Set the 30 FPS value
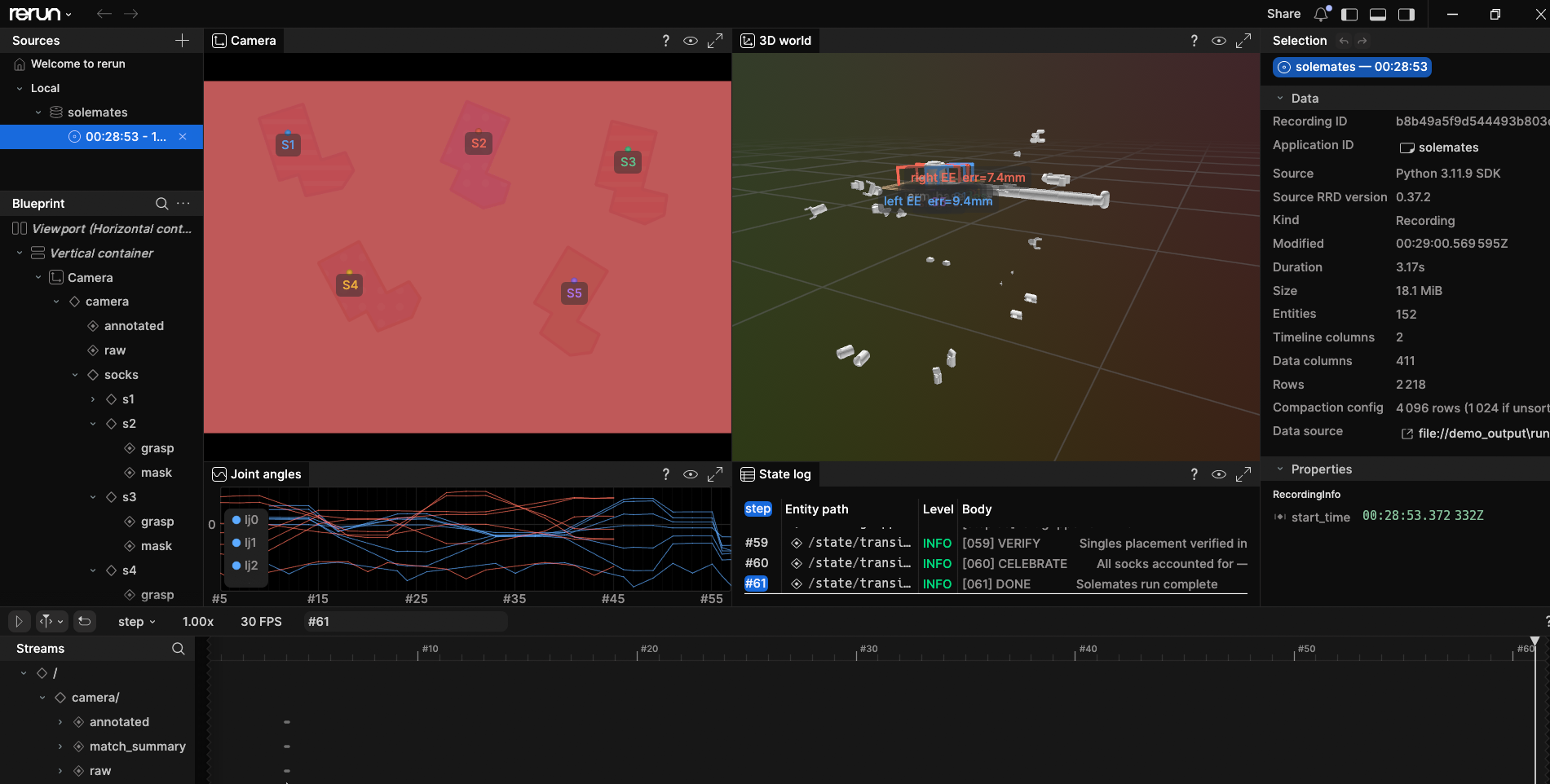This screenshot has width=1550, height=784. (261, 622)
